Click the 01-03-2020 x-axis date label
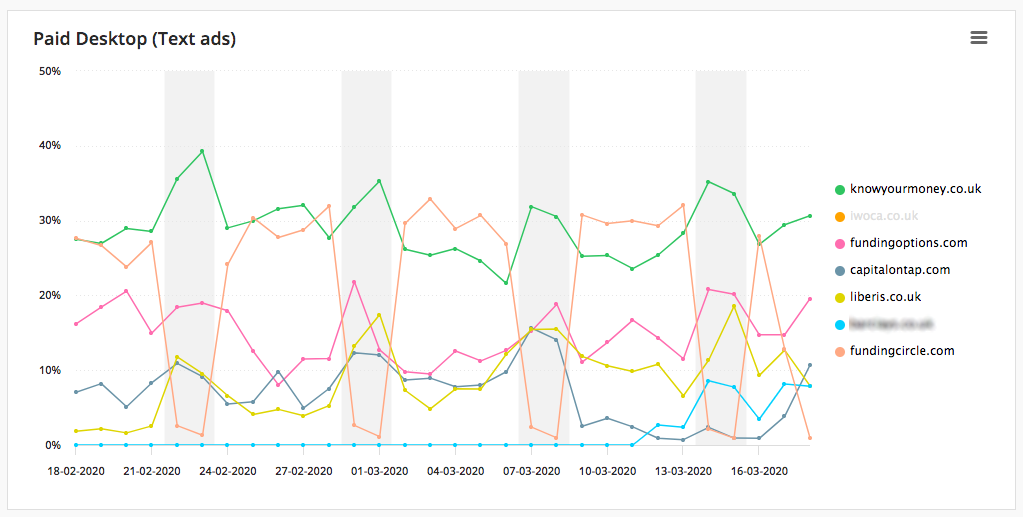Image resolution: width=1023 pixels, height=517 pixels. [x=379, y=471]
